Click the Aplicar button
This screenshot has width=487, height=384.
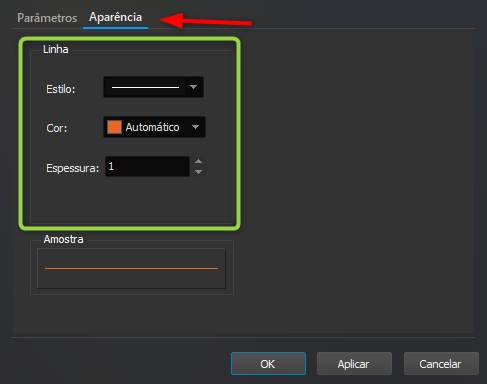pos(354,364)
